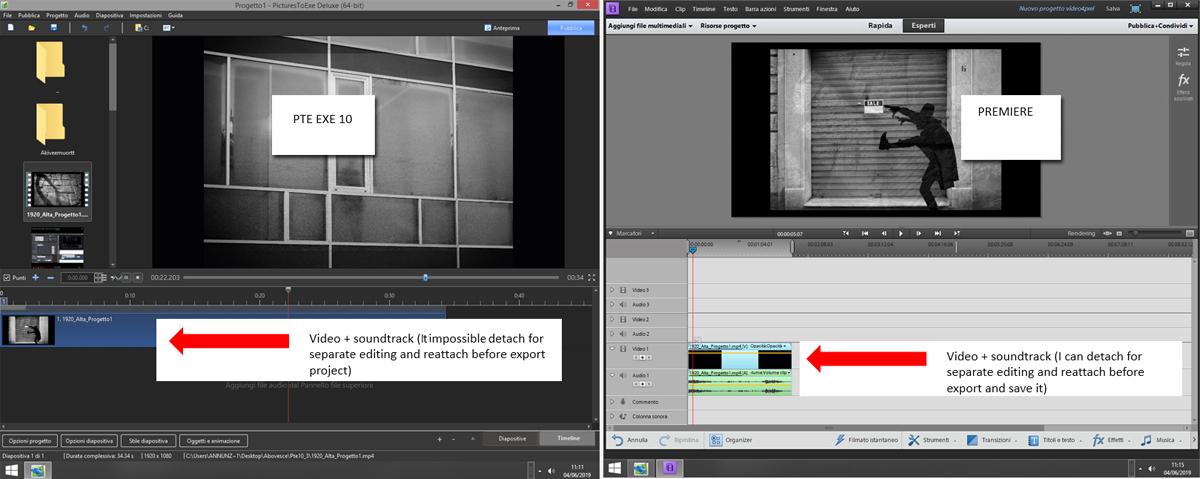The width and height of the screenshot is (1200, 479).
Task: Open Opzioni diapositiva in PicturesToExe
Action: (89, 440)
